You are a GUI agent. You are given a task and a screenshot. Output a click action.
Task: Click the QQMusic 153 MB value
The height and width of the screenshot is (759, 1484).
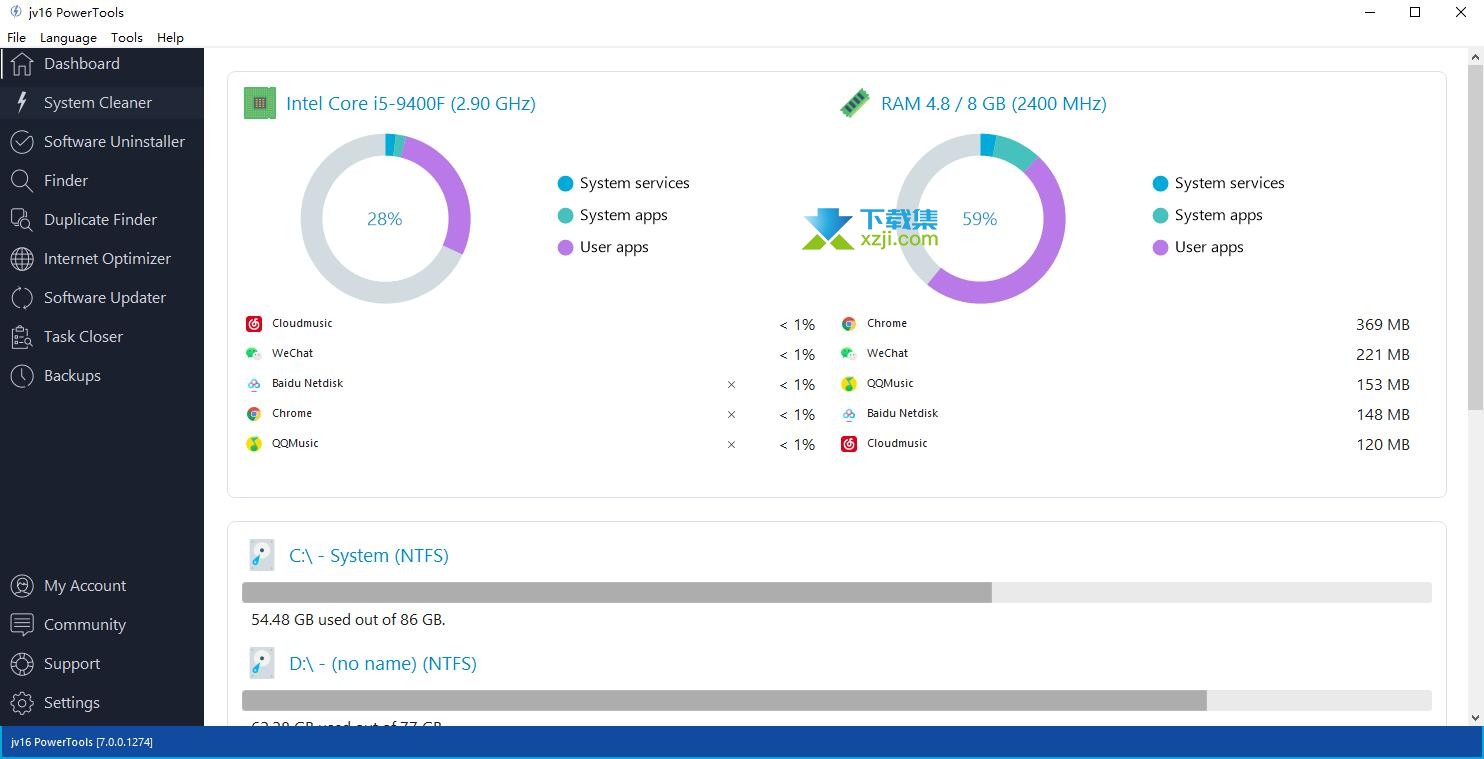pyautogui.click(x=1383, y=385)
